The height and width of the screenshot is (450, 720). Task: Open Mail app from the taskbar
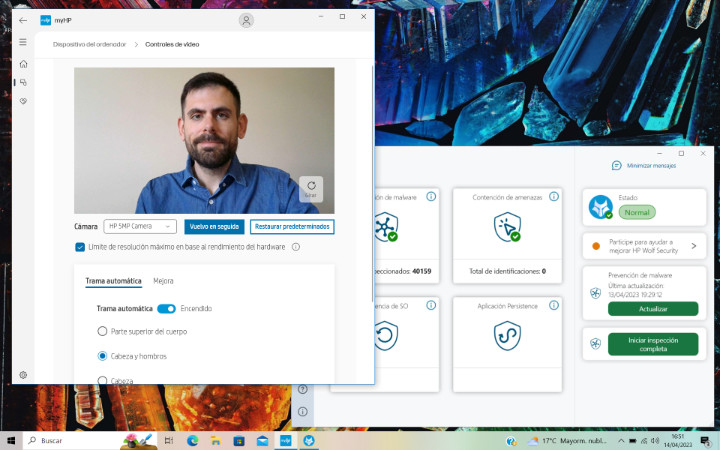point(262,441)
